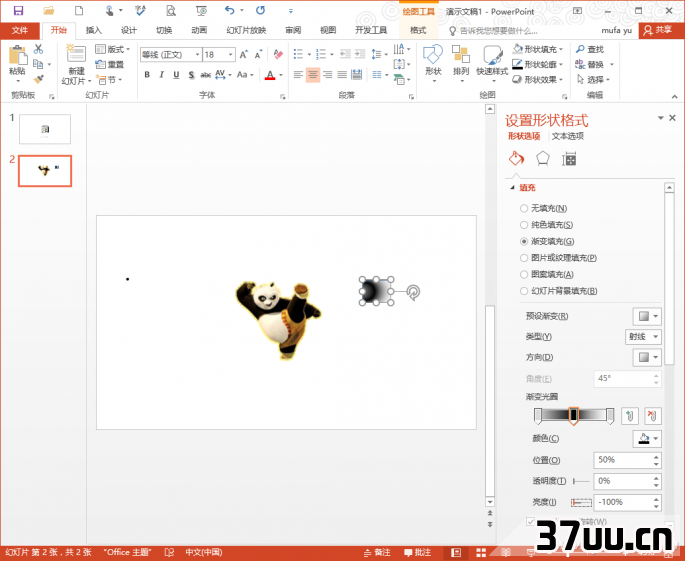Select Picture or texture fill option
The width and height of the screenshot is (685, 561).
[x=524, y=258]
